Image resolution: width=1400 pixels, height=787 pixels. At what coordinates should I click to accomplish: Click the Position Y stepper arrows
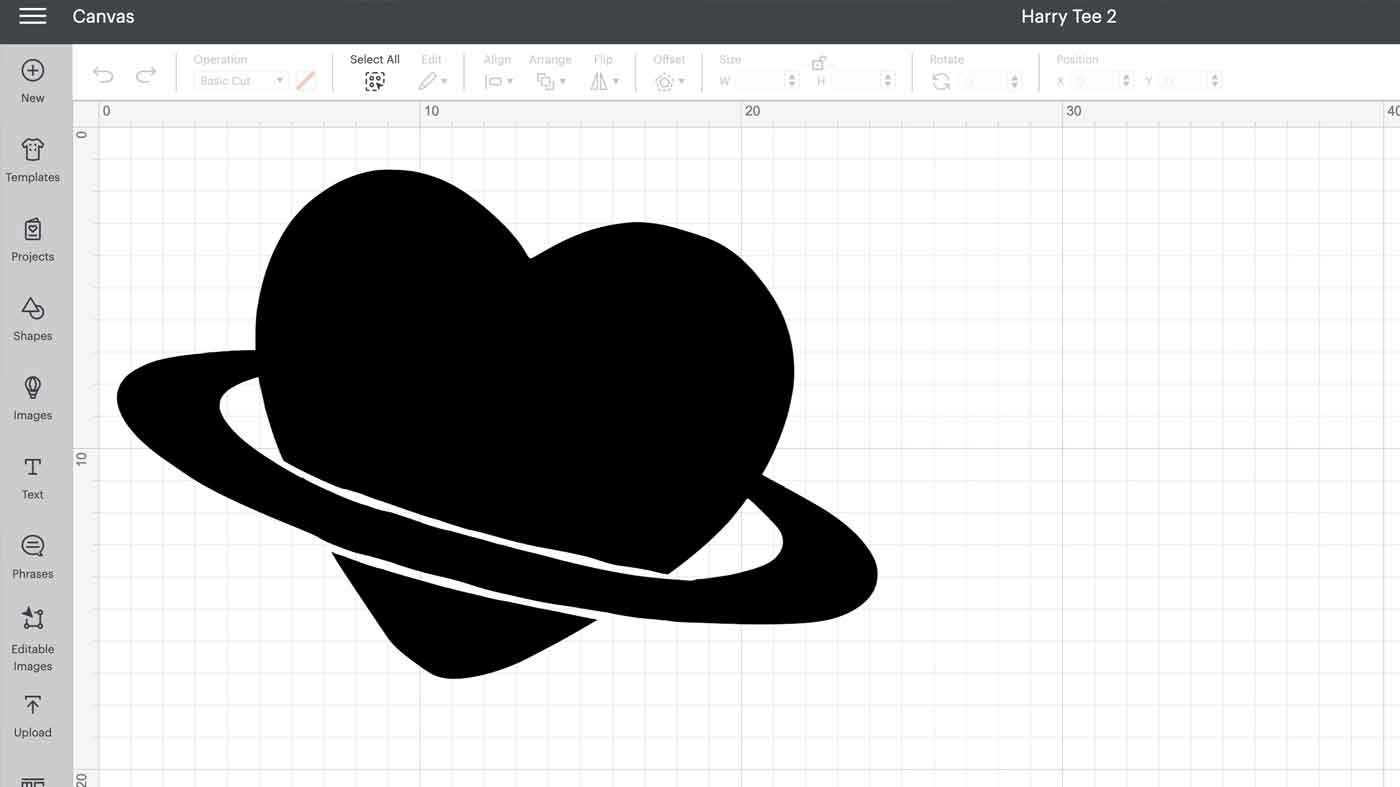(1215, 81)
